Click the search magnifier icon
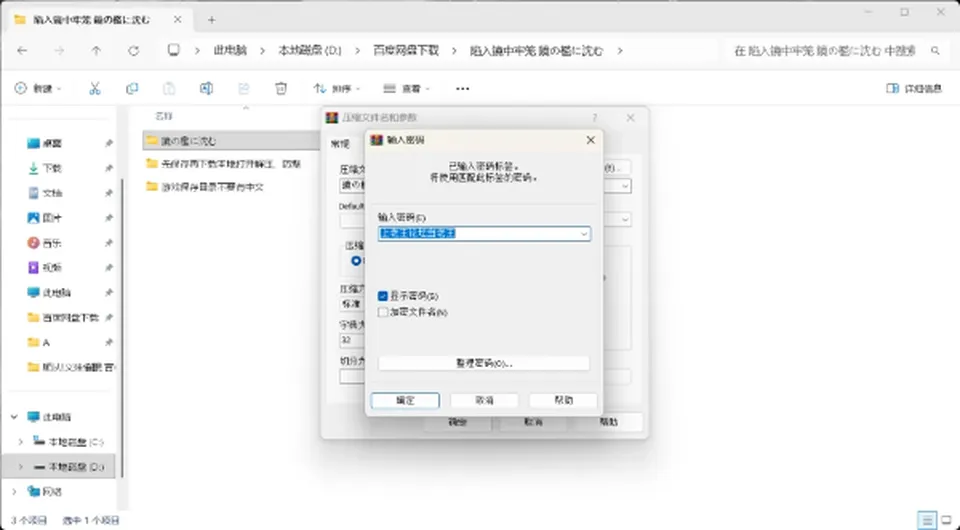The width and height of the screenshot is (960, 530). coord(935,51)
